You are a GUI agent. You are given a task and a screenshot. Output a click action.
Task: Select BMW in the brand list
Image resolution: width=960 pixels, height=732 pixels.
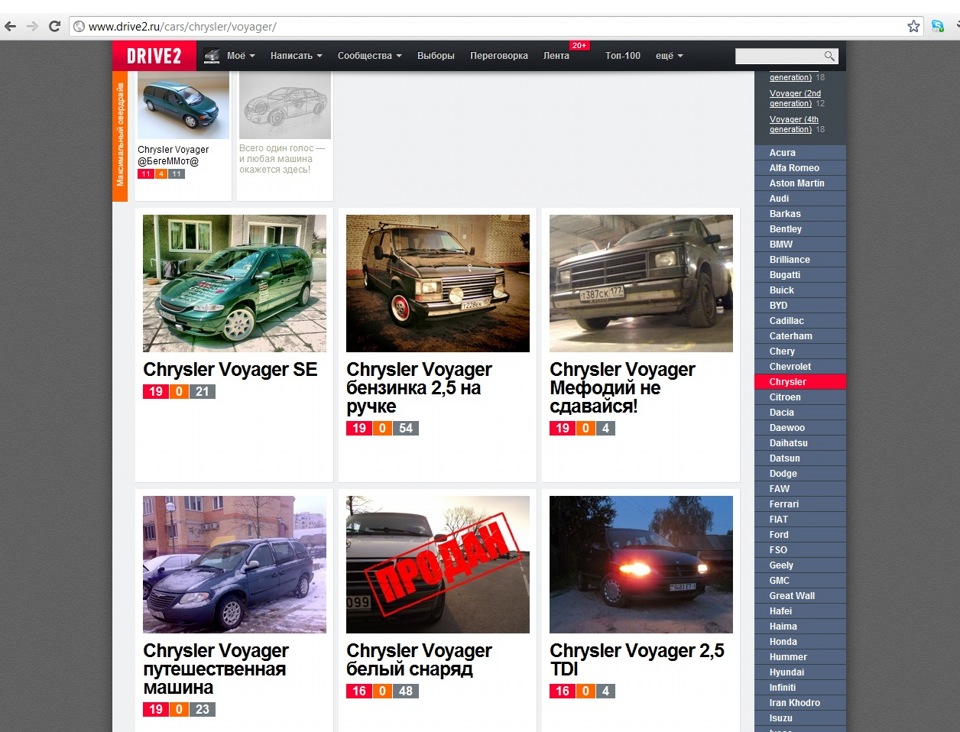pyautogui.click(x=800, y=244)
